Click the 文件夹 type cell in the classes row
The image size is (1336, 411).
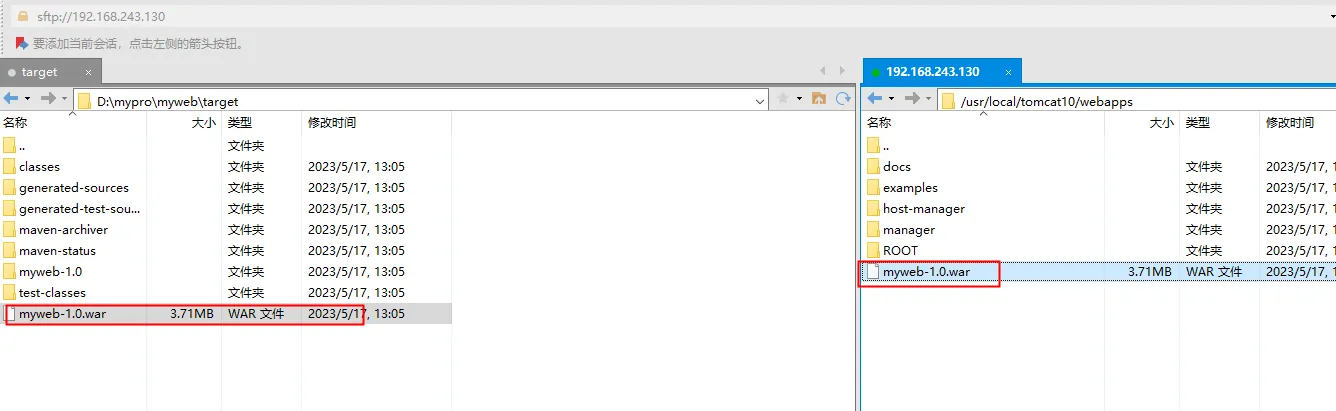pos(246,167)
